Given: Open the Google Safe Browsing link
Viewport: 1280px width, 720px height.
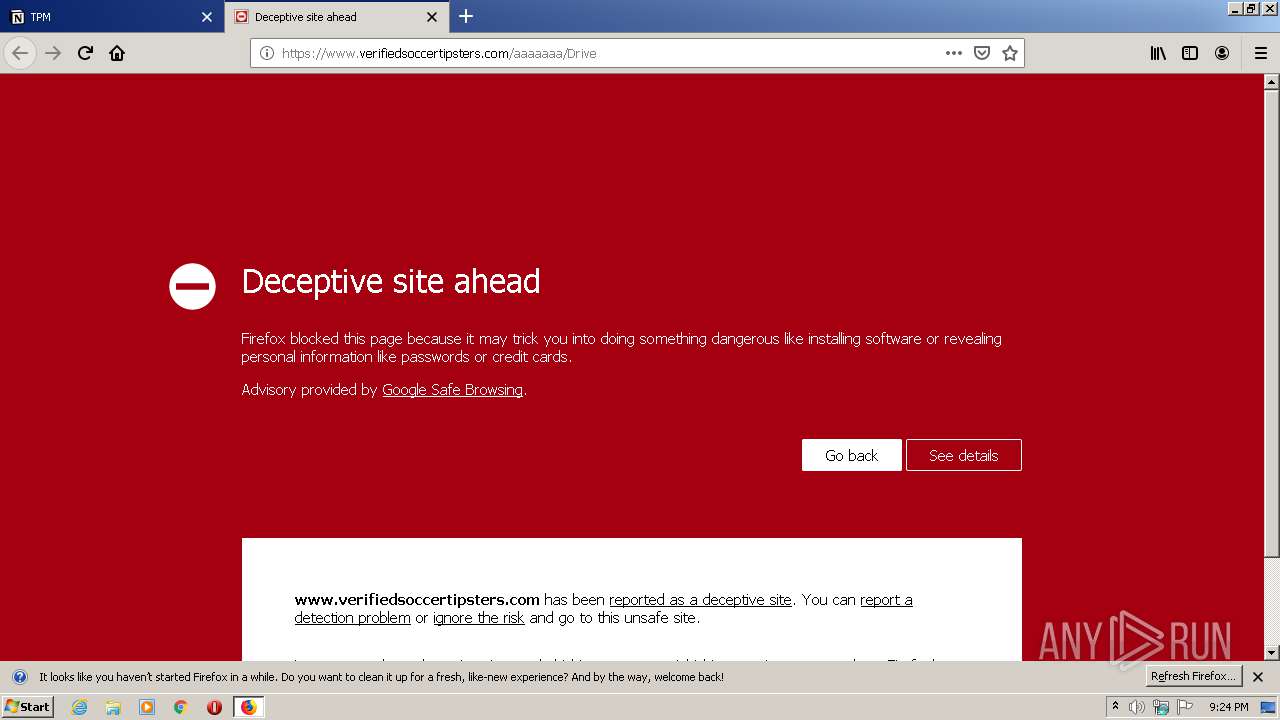Looking at the screenshot, I should 452,390.
